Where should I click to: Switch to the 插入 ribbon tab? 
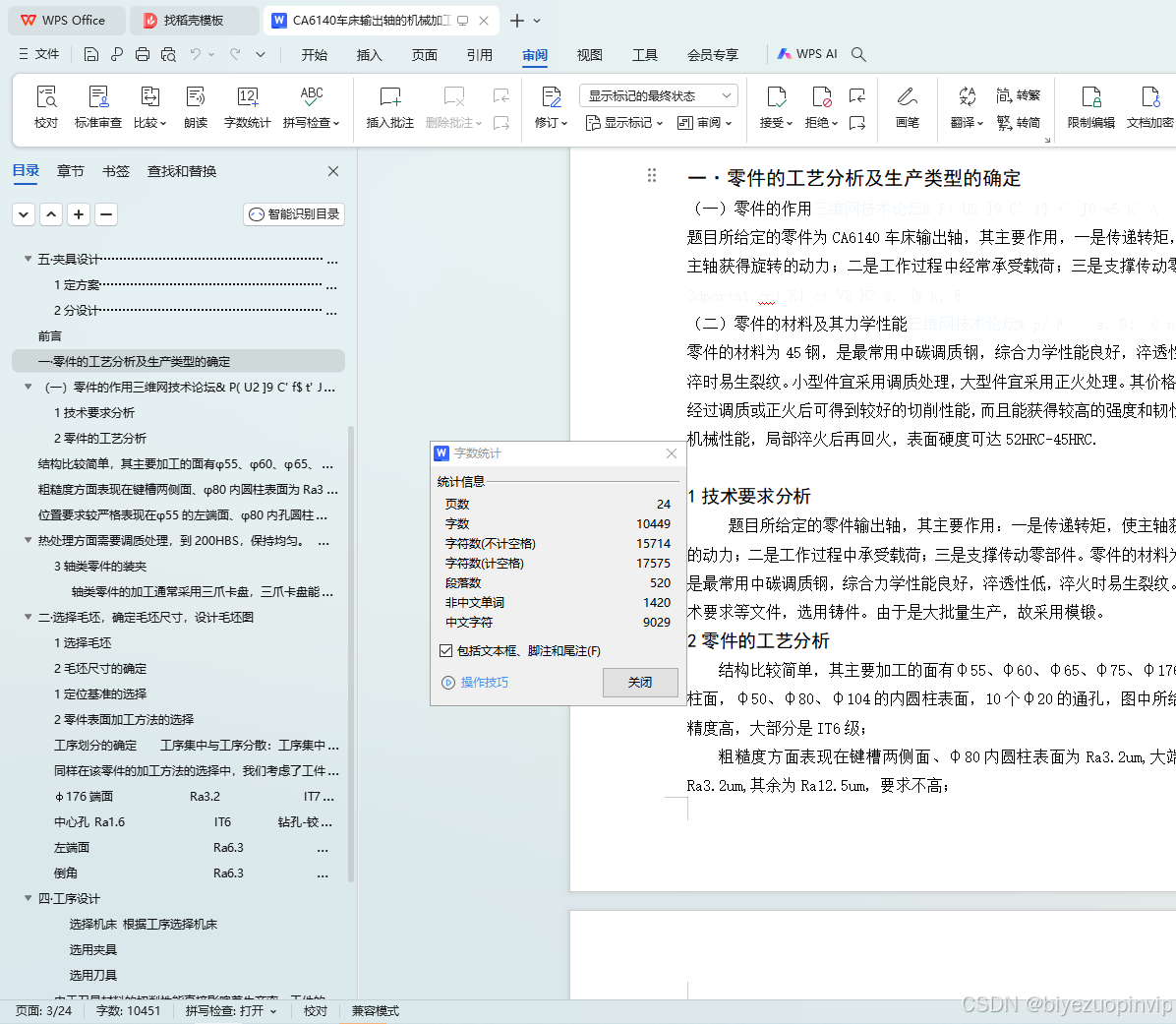(369, 55)
